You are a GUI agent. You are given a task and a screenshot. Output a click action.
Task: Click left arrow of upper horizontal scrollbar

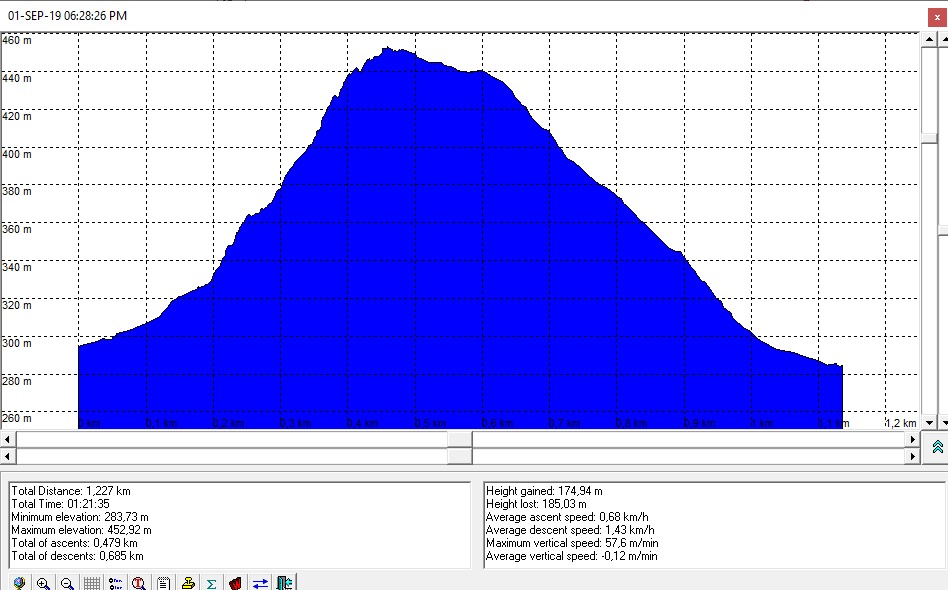[9, 439]
